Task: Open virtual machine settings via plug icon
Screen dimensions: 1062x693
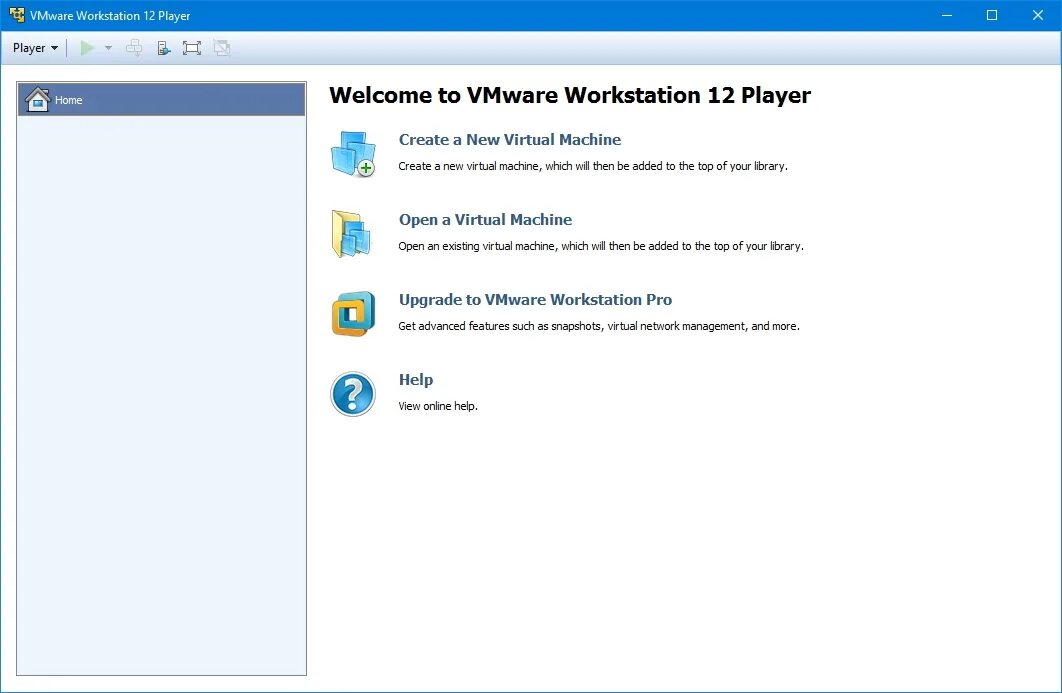Action: [162, 47]
